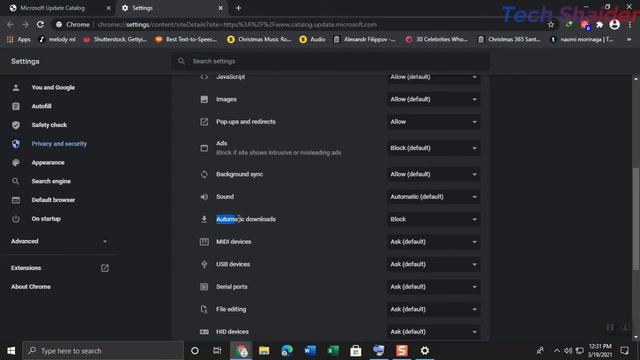Open the Shutterstock, Getty bookmark
This screenshot has height=360, width=640.
[x=115, y=39]
